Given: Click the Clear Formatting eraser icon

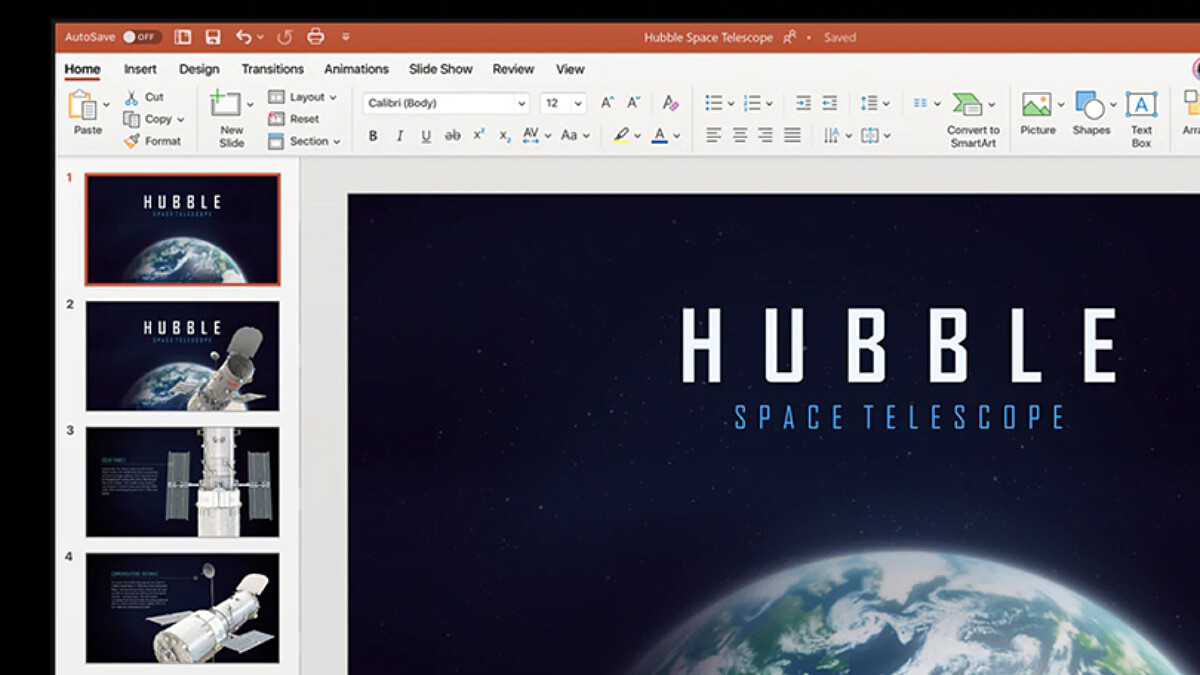Looking at the screenshot, I should click(670, 103).
